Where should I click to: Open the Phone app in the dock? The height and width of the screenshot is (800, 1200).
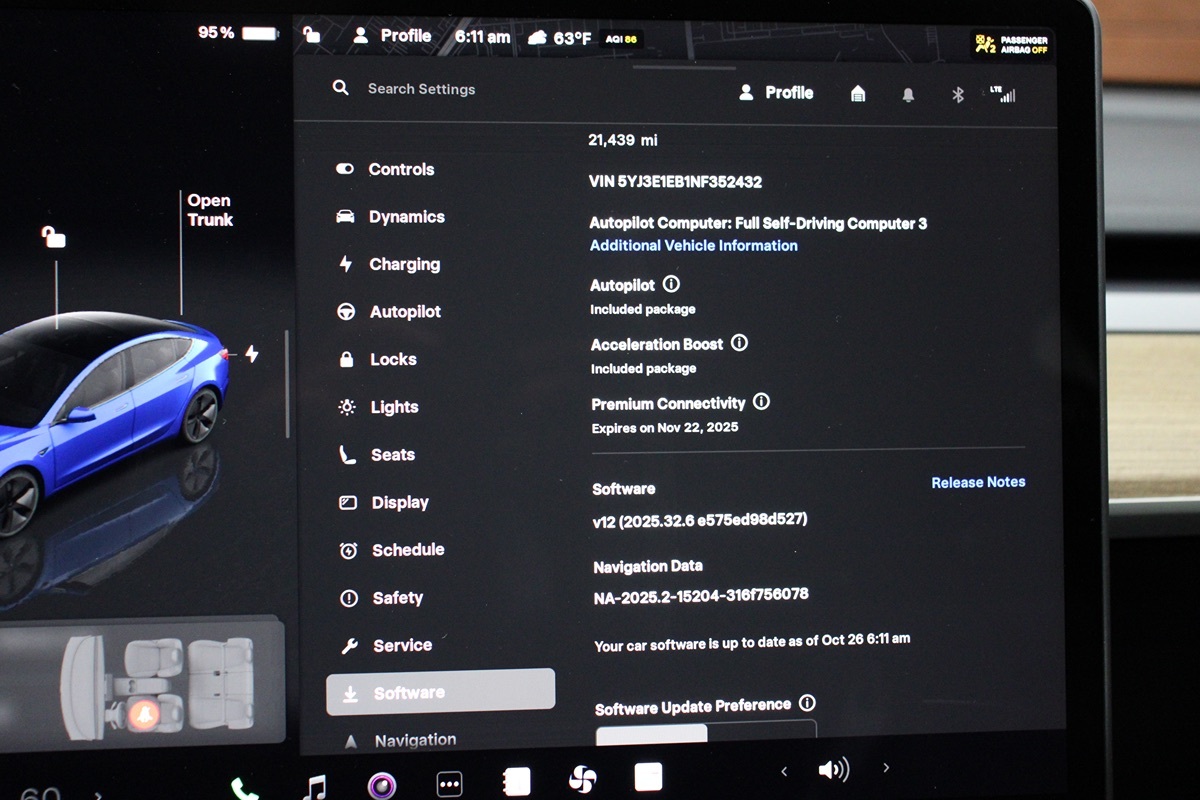[x=243, y=789]
